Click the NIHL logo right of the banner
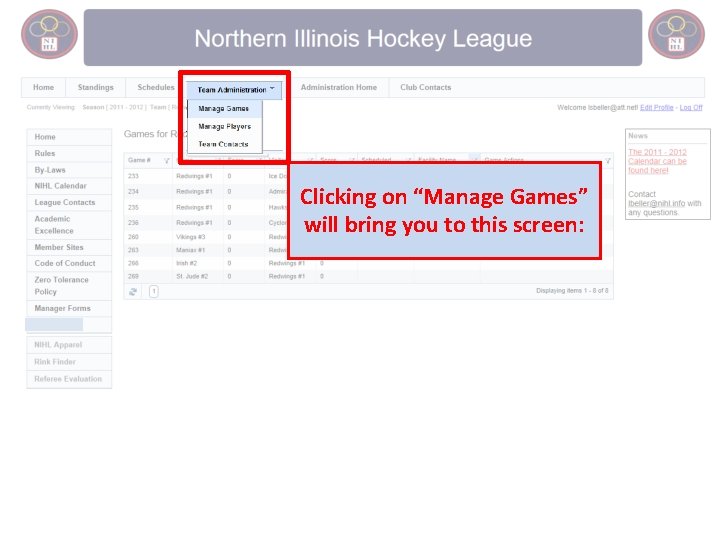 (x=676, y=34)
